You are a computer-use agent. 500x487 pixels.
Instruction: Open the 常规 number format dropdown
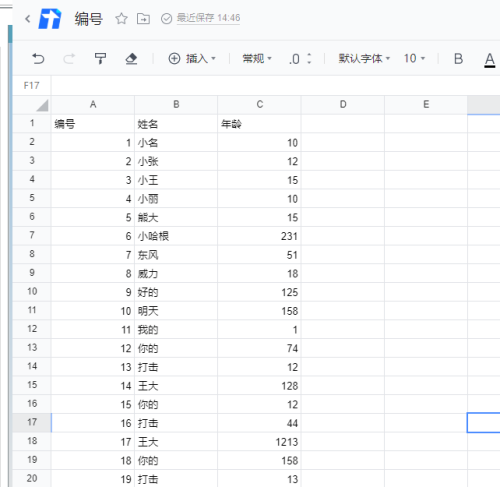click(257, 59)
